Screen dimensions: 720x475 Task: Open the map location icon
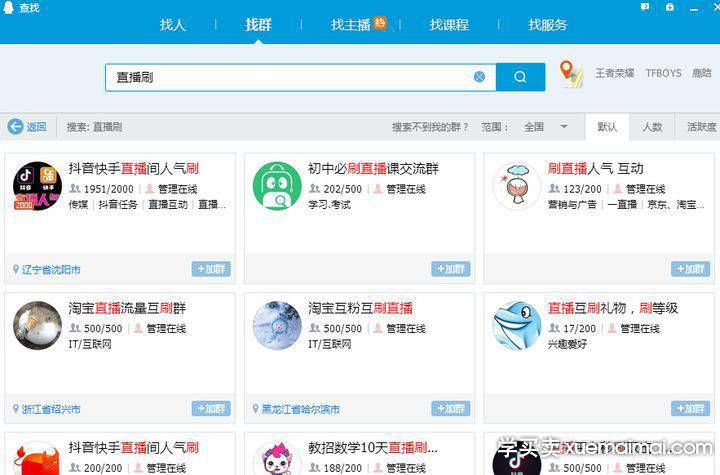click(571, 74)
